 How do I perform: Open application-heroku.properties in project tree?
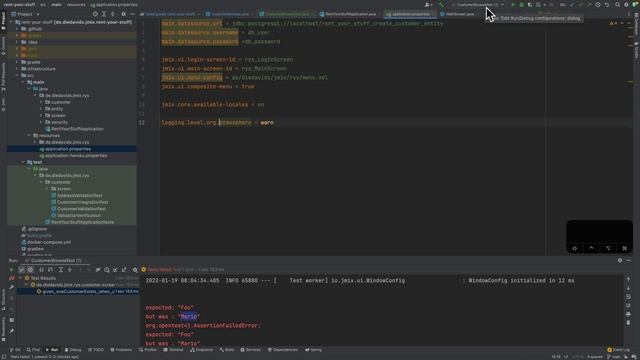pyautogui.click(x=76, y=156)
